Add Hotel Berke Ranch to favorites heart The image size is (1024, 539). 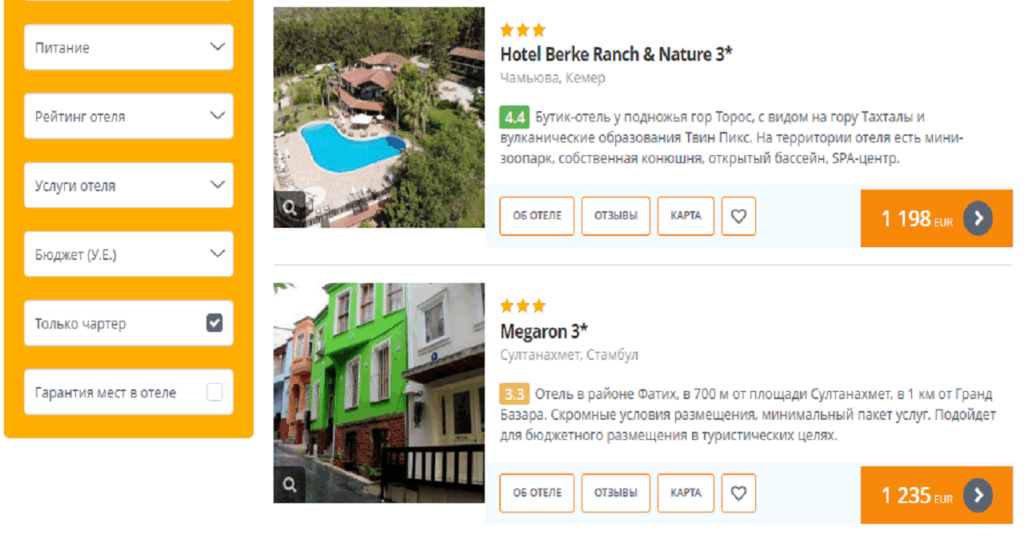coord(738,216)
